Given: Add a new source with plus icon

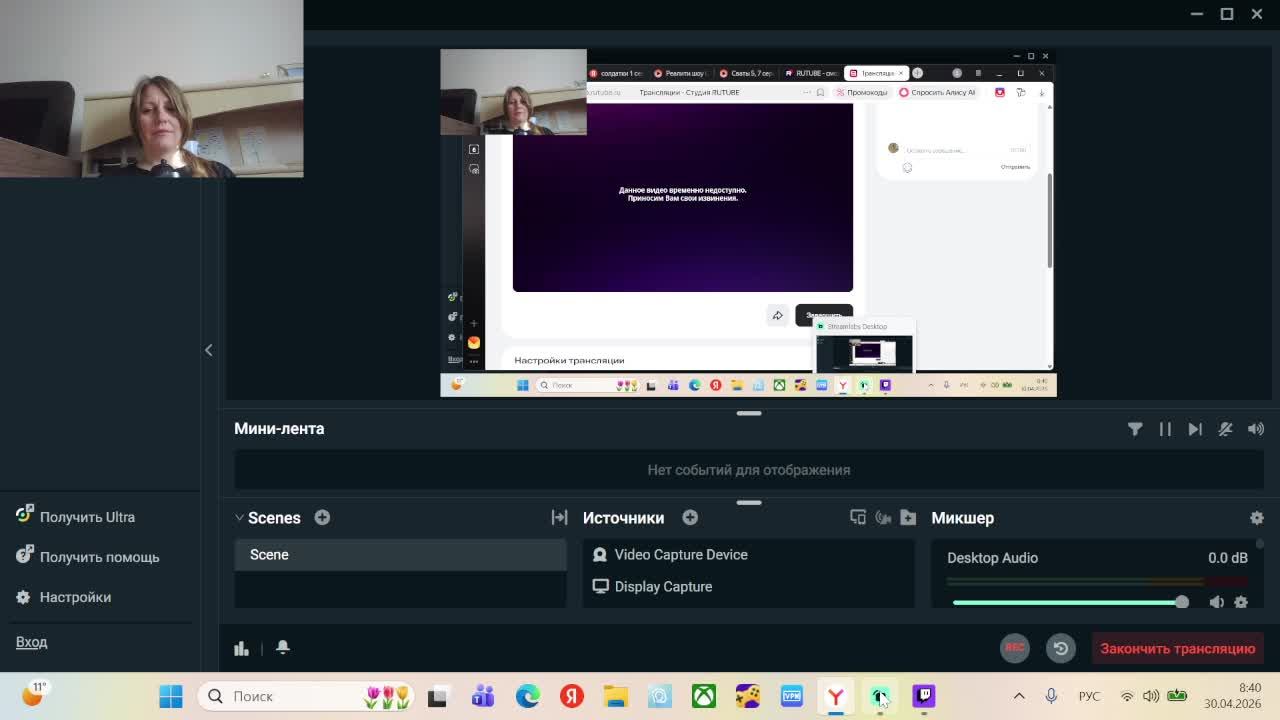Looking at the screenshot, I should (690, 517).
